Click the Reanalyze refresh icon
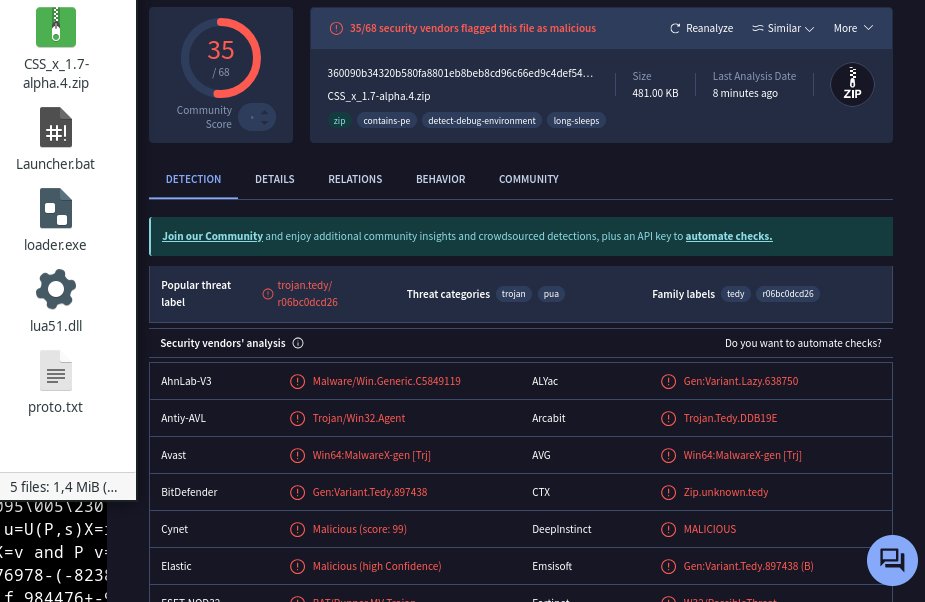 [675, 28]
